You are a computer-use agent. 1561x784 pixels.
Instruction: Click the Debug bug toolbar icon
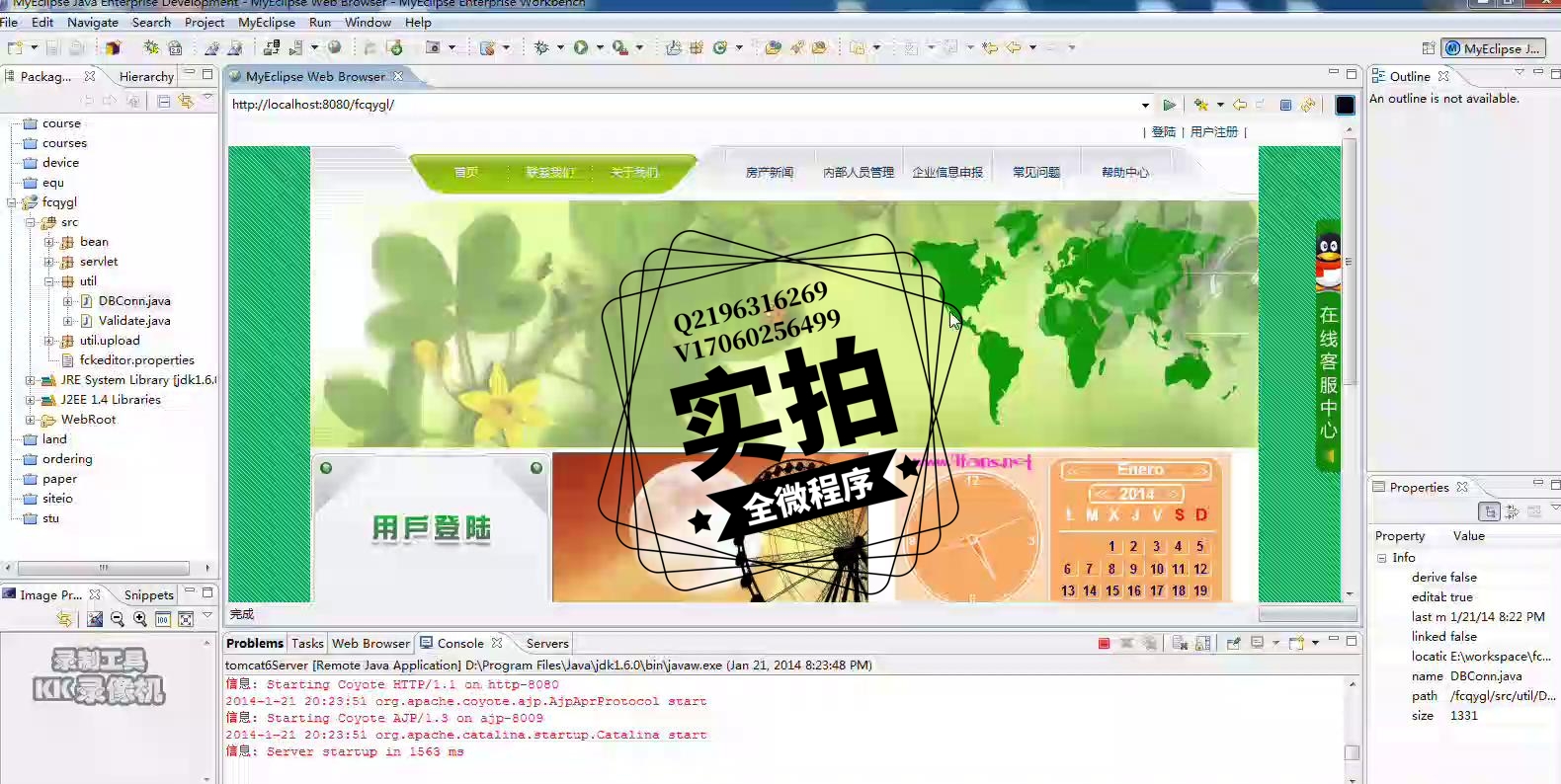coord(541,47)
